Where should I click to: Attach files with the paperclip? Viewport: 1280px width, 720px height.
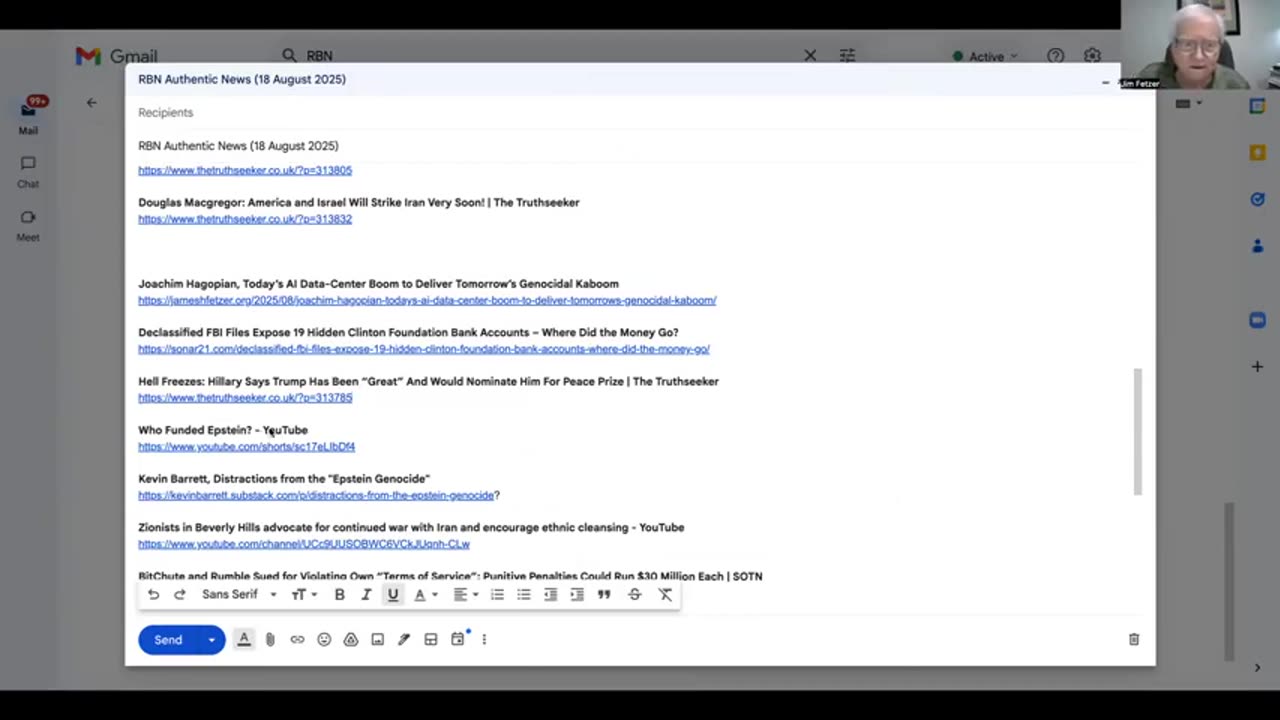click(x=270, y=639)
